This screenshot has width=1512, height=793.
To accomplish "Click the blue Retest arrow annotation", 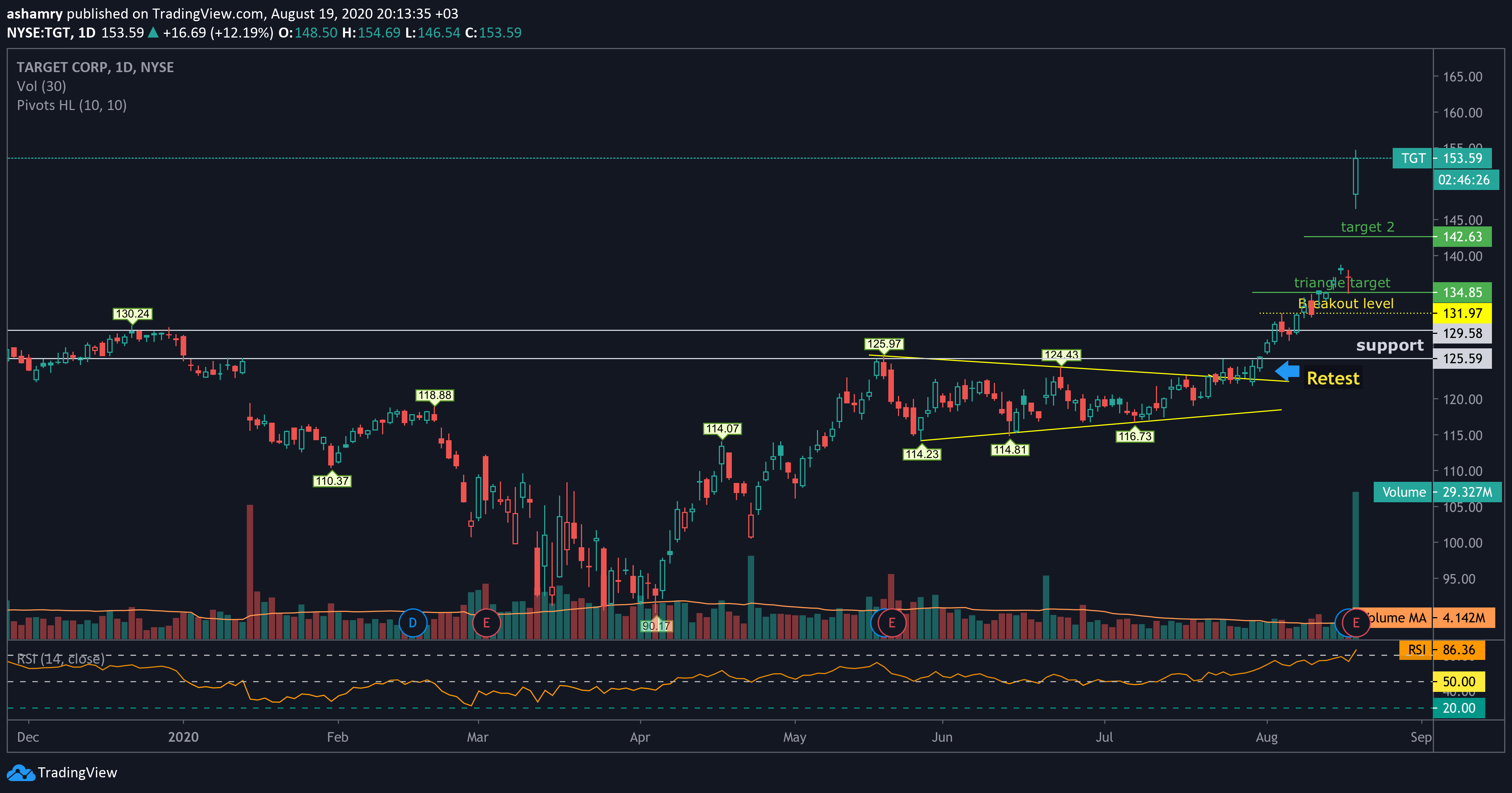I will coord(1287,371).
